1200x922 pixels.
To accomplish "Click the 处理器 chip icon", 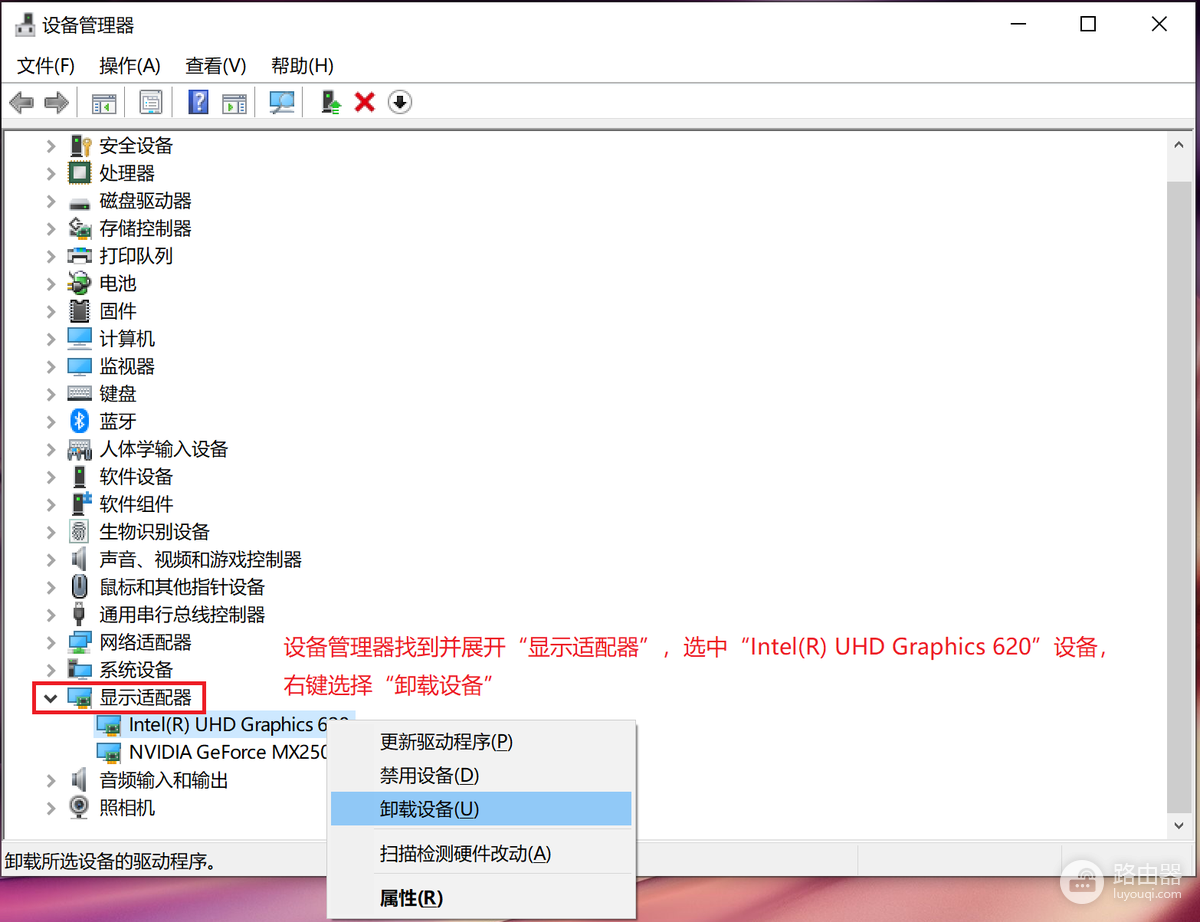I will 80,173.
